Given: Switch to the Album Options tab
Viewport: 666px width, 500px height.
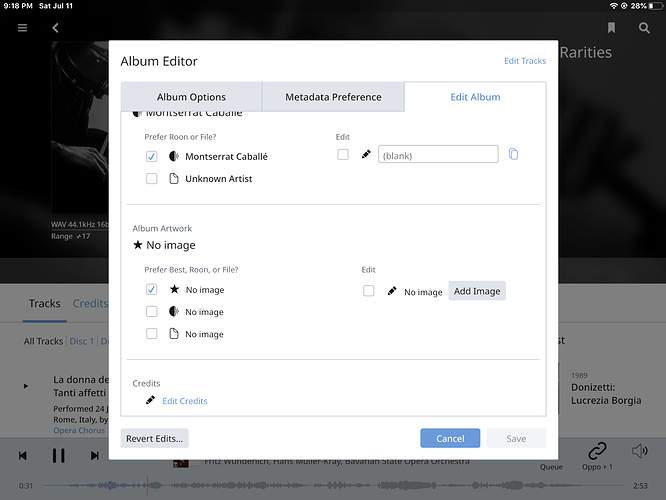Looking at the screenshot, I should (192, 97).
